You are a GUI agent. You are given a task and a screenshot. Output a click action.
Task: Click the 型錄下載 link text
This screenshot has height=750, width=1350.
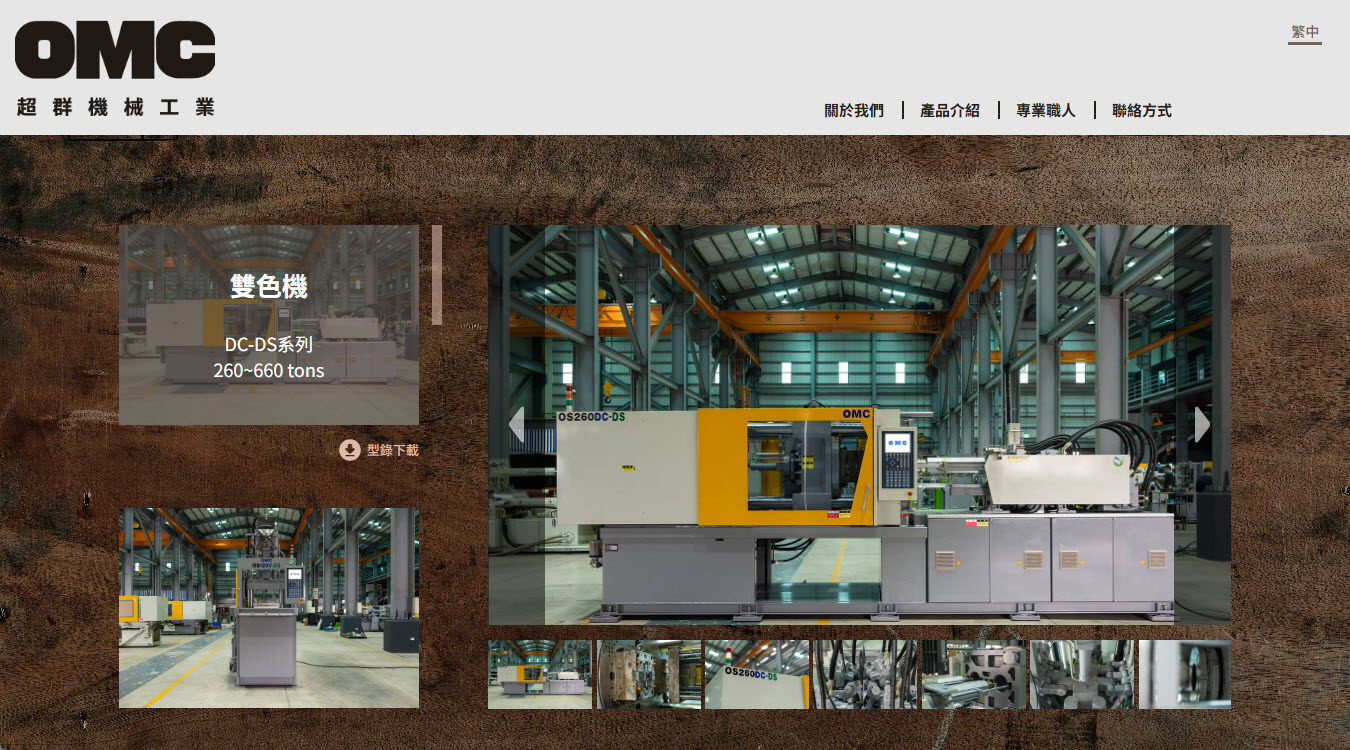(393, 450)
